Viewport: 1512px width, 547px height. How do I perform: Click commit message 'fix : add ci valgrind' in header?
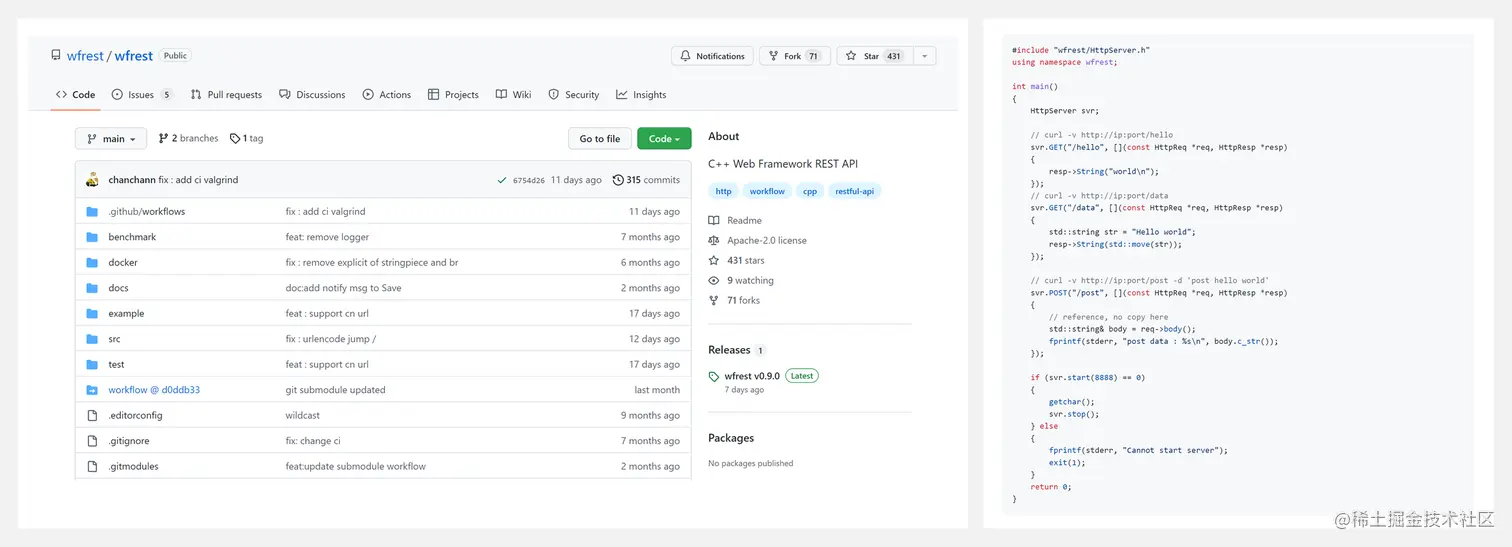198,180
